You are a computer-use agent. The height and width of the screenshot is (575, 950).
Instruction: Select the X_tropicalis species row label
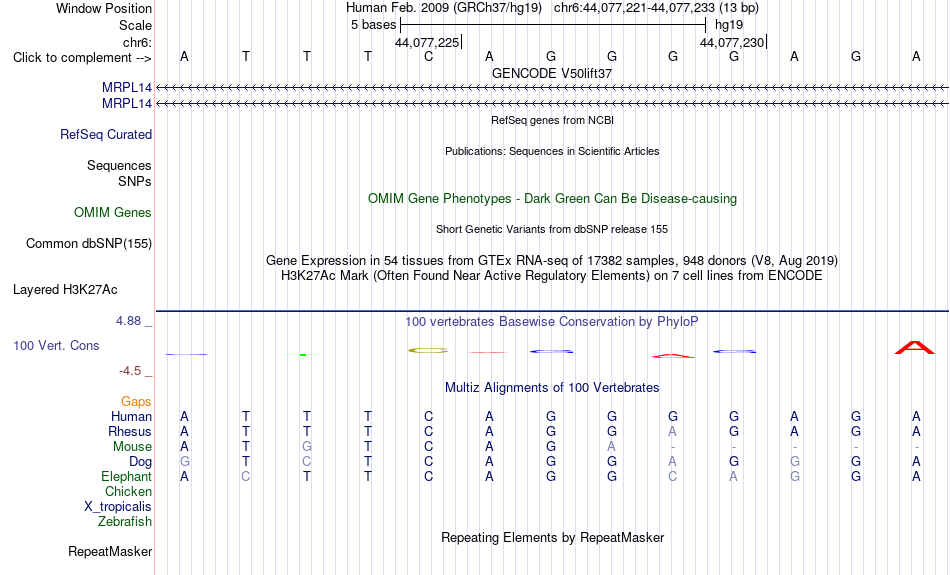click(x=118, y=507)
